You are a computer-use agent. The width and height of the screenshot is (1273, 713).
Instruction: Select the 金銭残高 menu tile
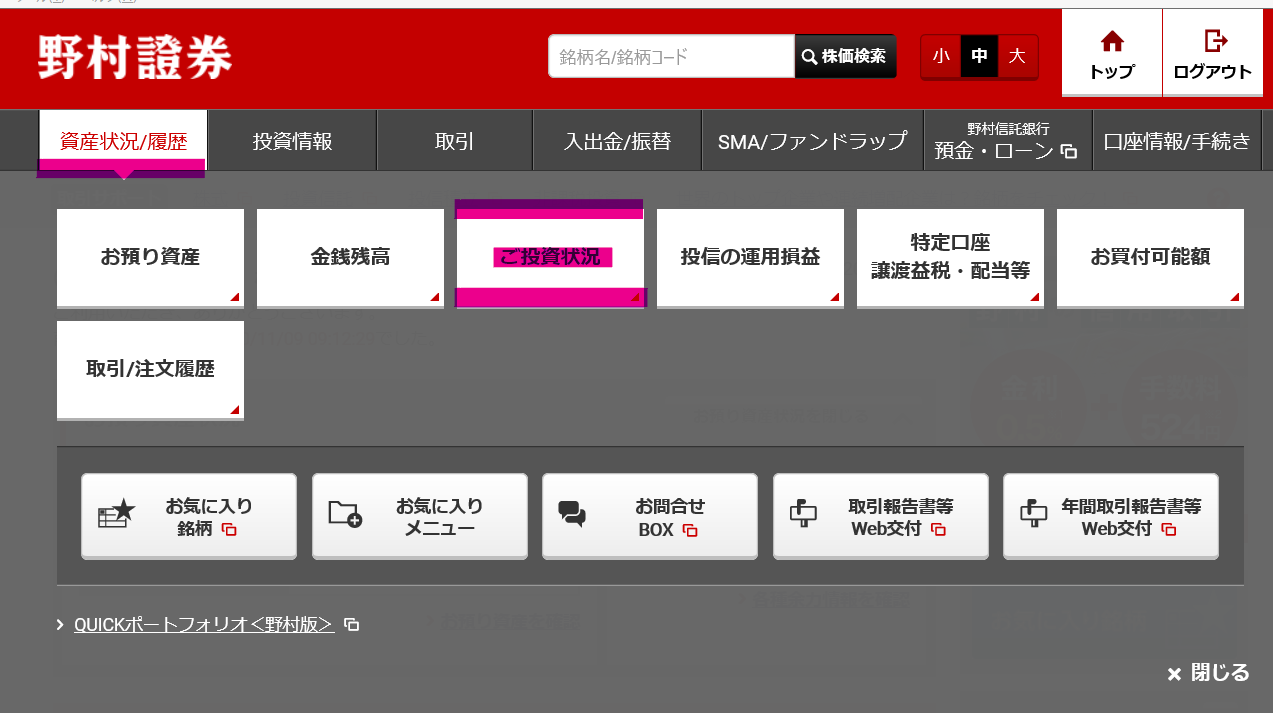point(350,258)
